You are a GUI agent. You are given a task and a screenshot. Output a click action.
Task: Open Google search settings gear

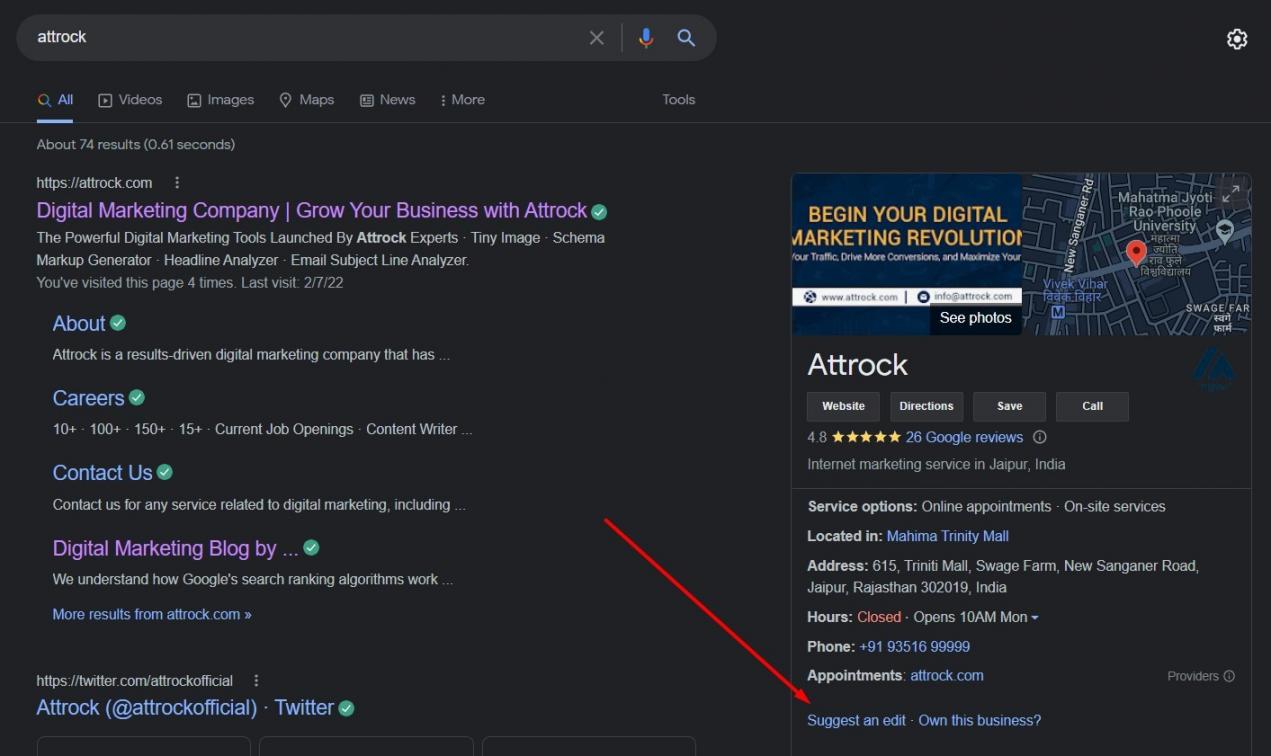pyautogui.click(x=1237, y=39)
